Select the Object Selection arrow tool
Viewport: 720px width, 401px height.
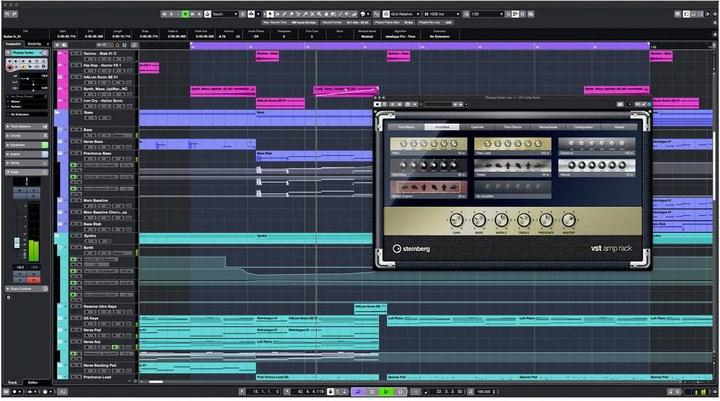click(x=270, y=14)
